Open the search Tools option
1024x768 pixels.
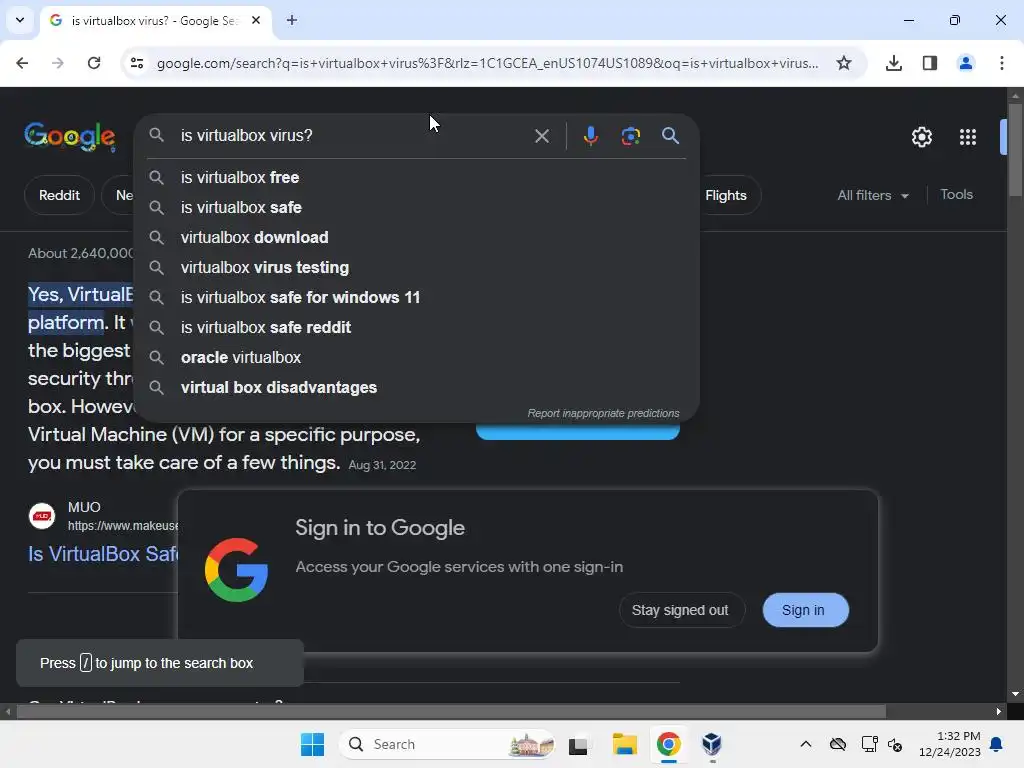point(956,195)
